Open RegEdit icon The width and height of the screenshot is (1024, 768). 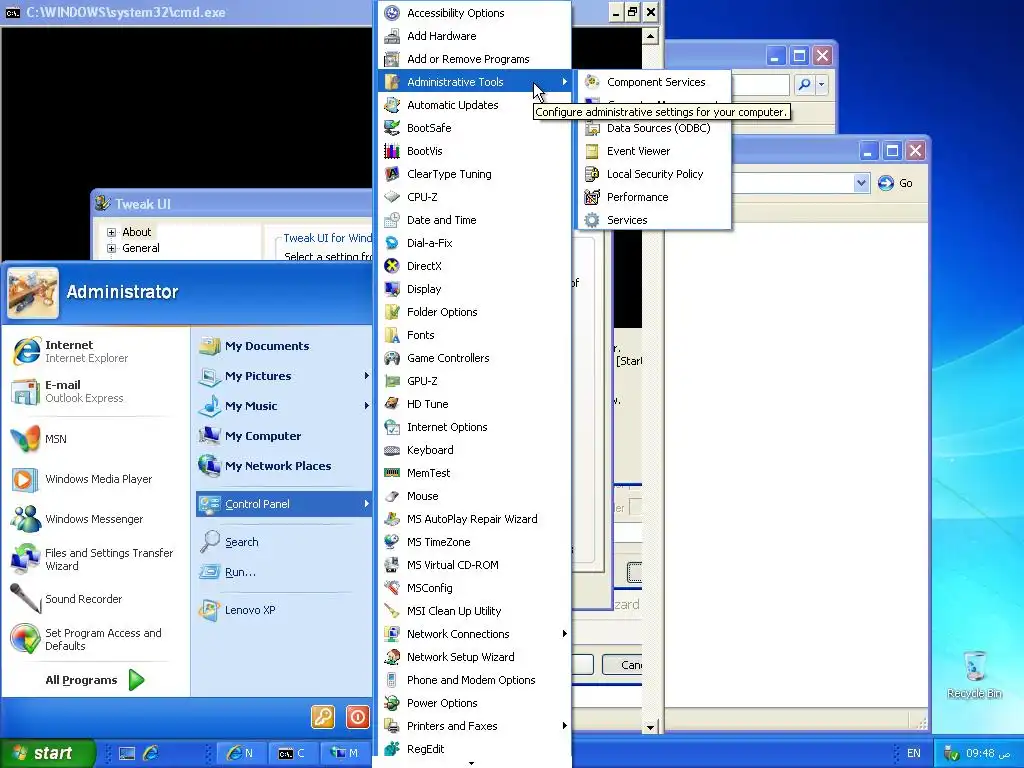point(392,749)
